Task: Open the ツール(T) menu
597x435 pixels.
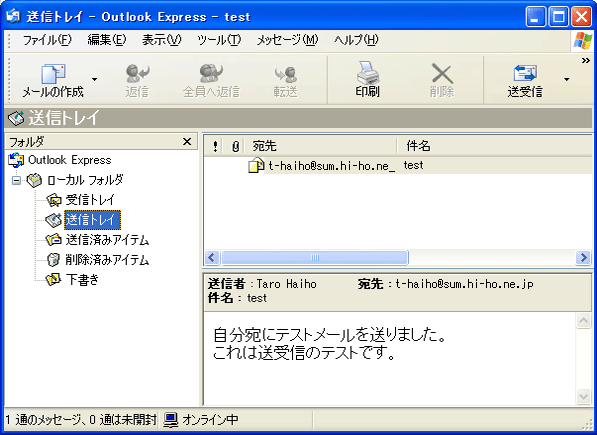Action: pyautogui.click(x=219, y=40)
